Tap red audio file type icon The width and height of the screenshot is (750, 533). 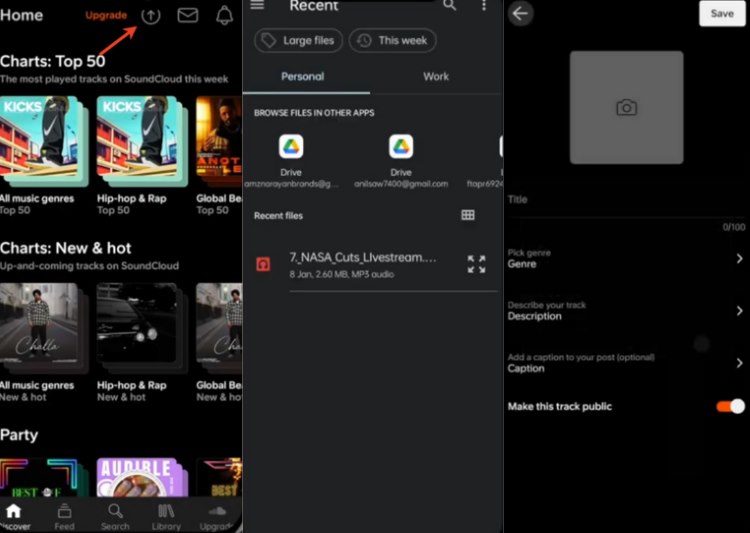pyautogui.click(x=263, y=264)
